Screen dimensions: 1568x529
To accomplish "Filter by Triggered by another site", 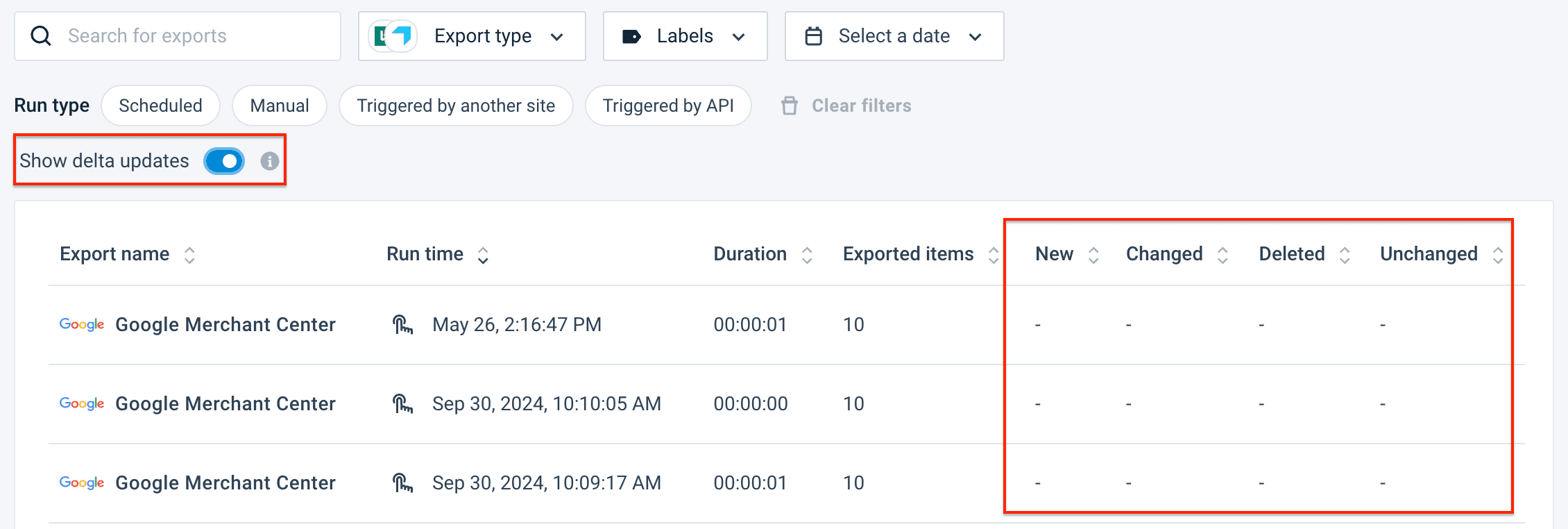I will (456, 106).
